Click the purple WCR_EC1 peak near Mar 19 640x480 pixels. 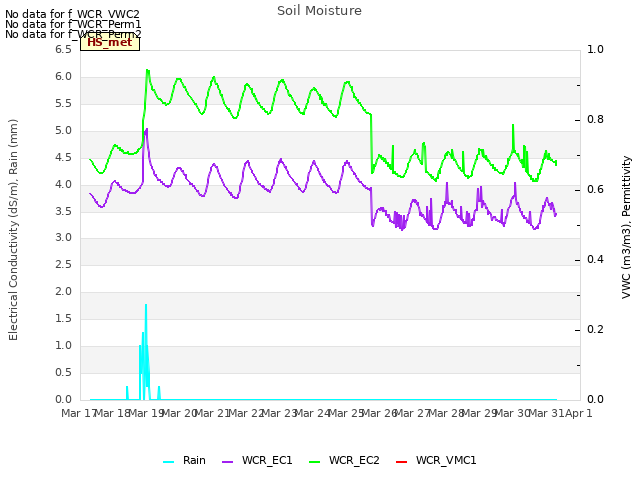(146, 130)
